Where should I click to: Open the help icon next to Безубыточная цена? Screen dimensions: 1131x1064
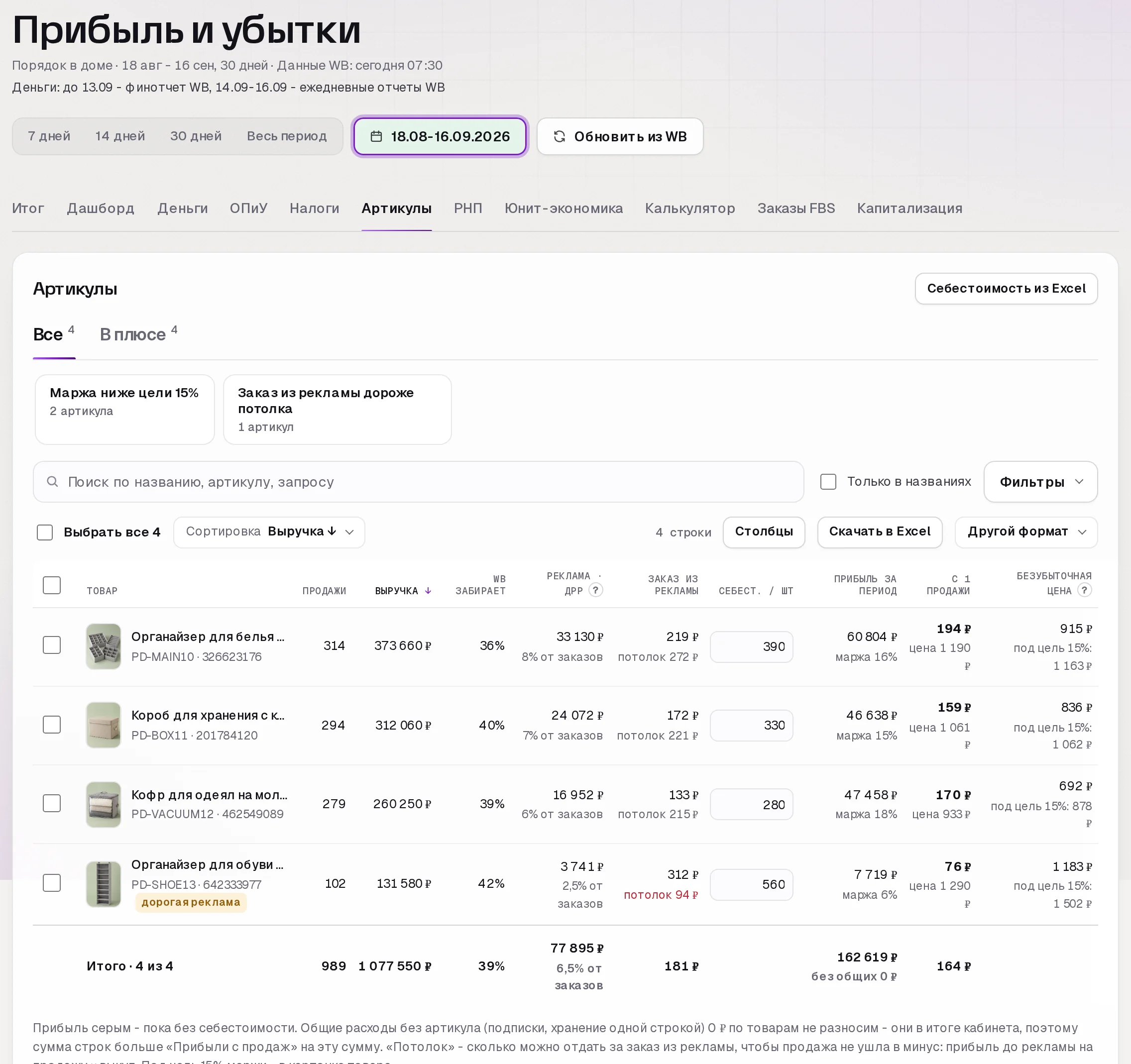(x=1084, y=590)
